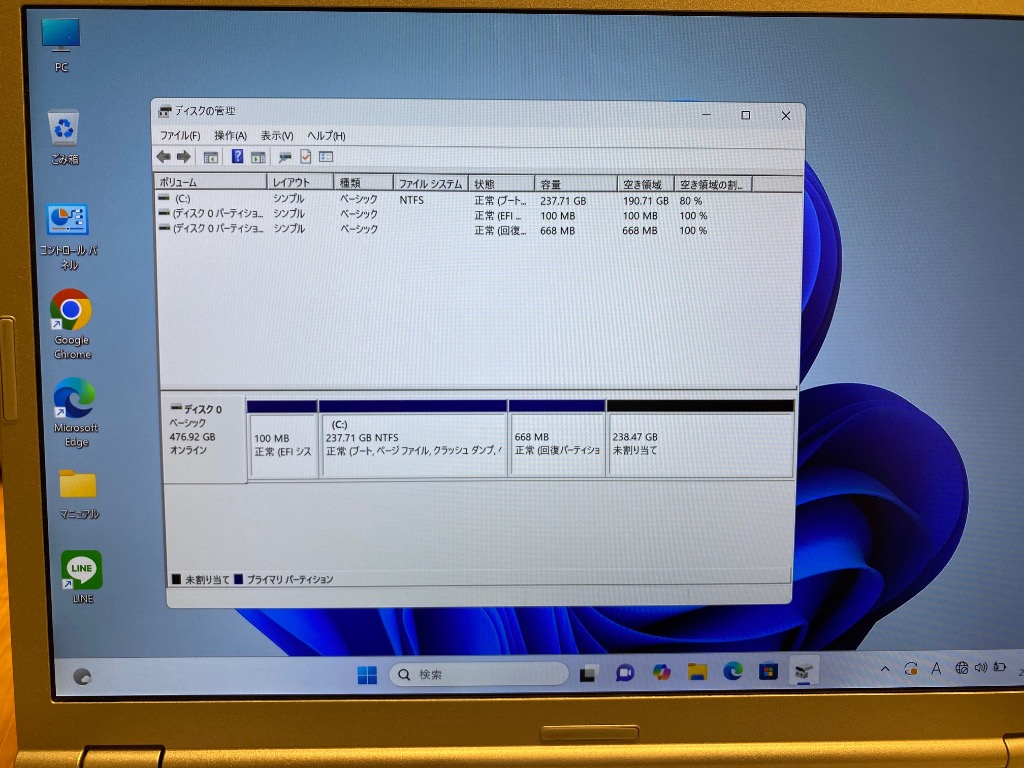Open the 表示(V) menu

click(x=277, y=136)
